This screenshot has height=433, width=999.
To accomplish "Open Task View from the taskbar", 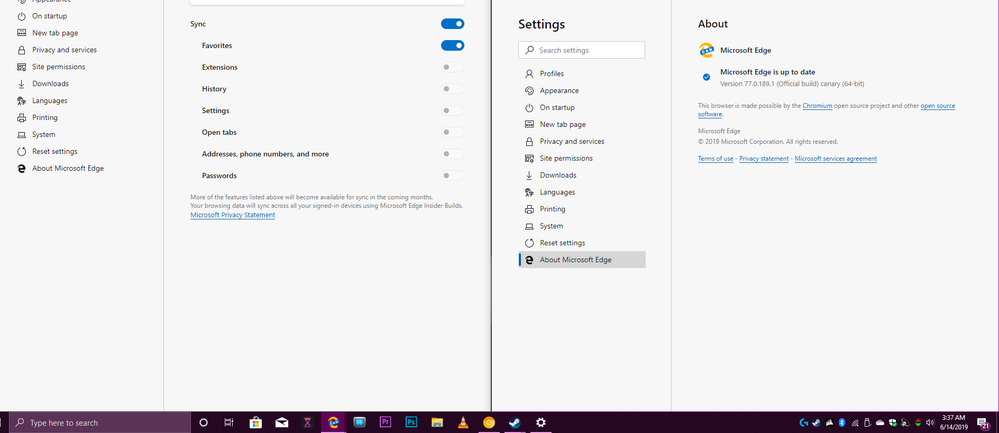I will coord(229,422).
